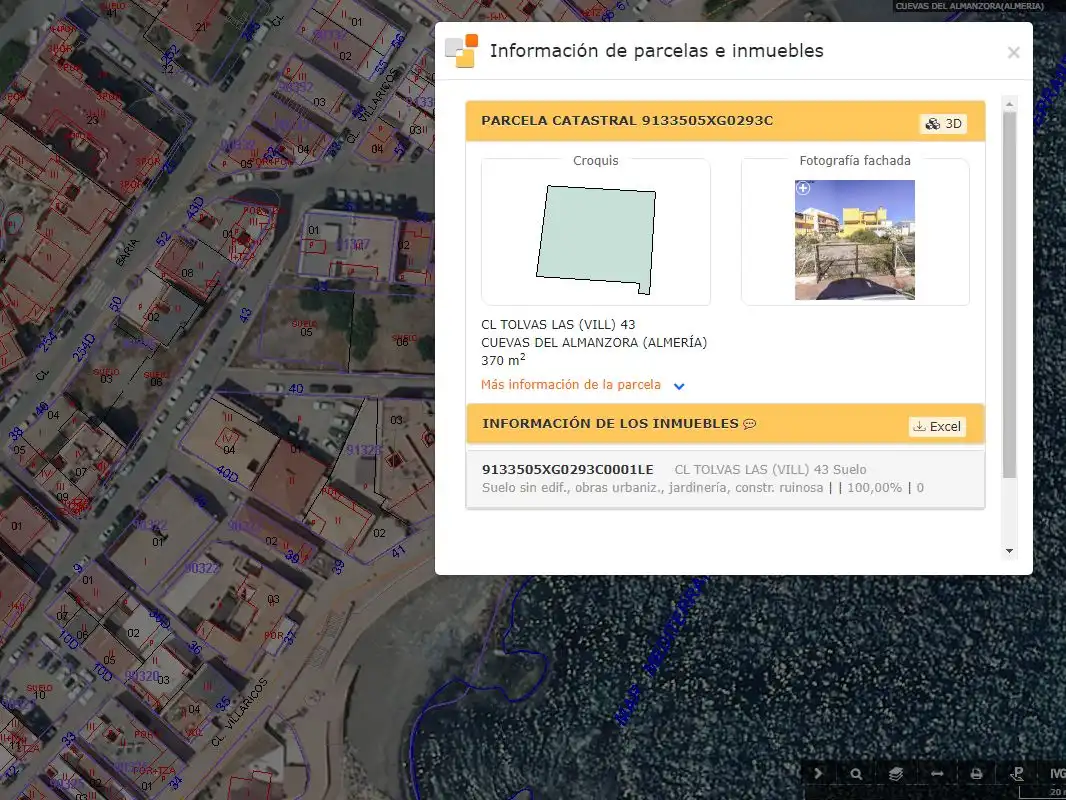This screenshot has width=1066, height=800.
Task: Select the measure distance tool
Action: (937, 773)
